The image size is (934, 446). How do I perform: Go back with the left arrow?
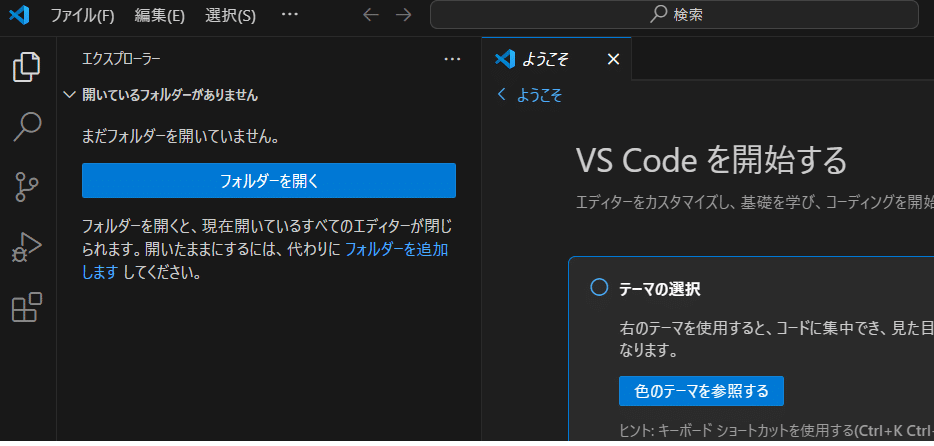[x=371, y=15]
